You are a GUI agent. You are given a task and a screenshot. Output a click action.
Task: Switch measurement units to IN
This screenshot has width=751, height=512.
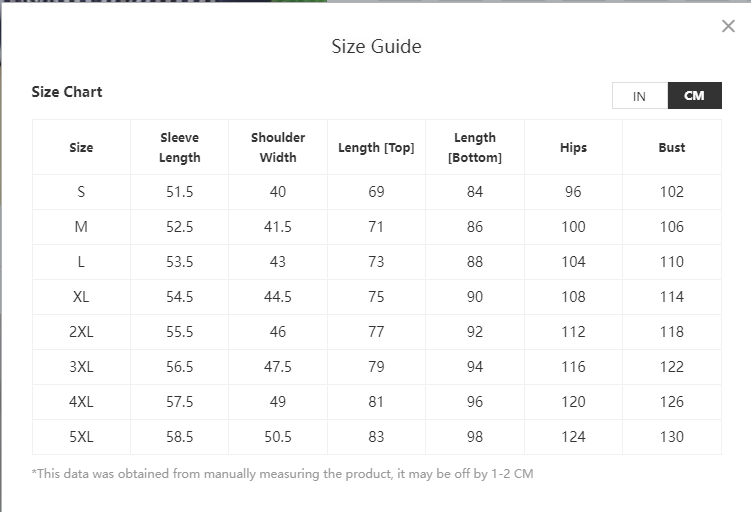(639, 96)
